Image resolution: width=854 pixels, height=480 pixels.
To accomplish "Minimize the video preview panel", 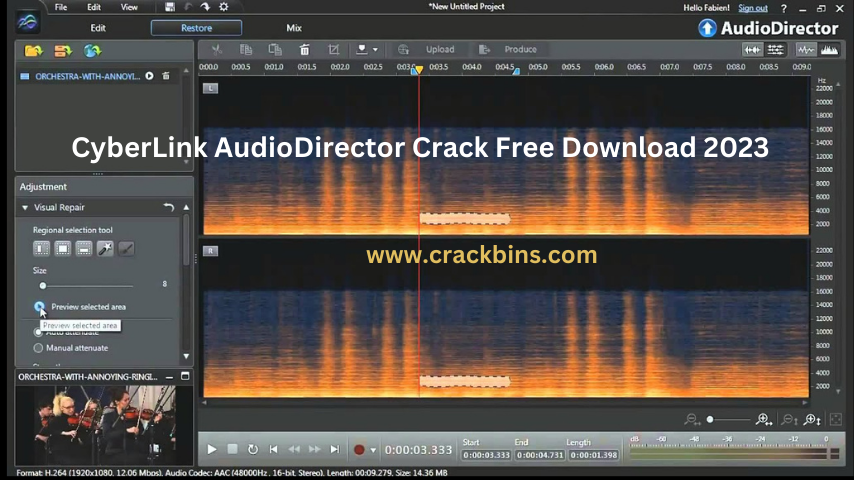I will click(x=169, y=377).
